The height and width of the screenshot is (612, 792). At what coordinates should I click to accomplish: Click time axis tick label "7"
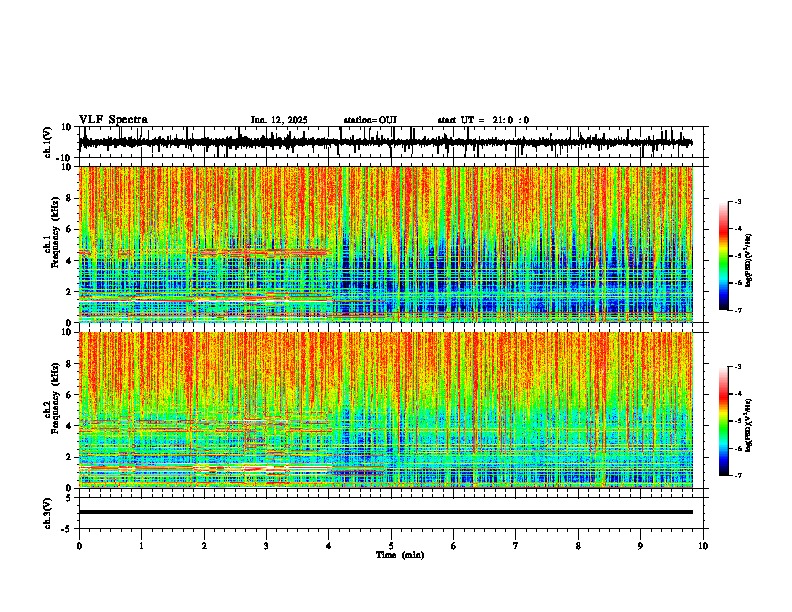tap(516, 546)
